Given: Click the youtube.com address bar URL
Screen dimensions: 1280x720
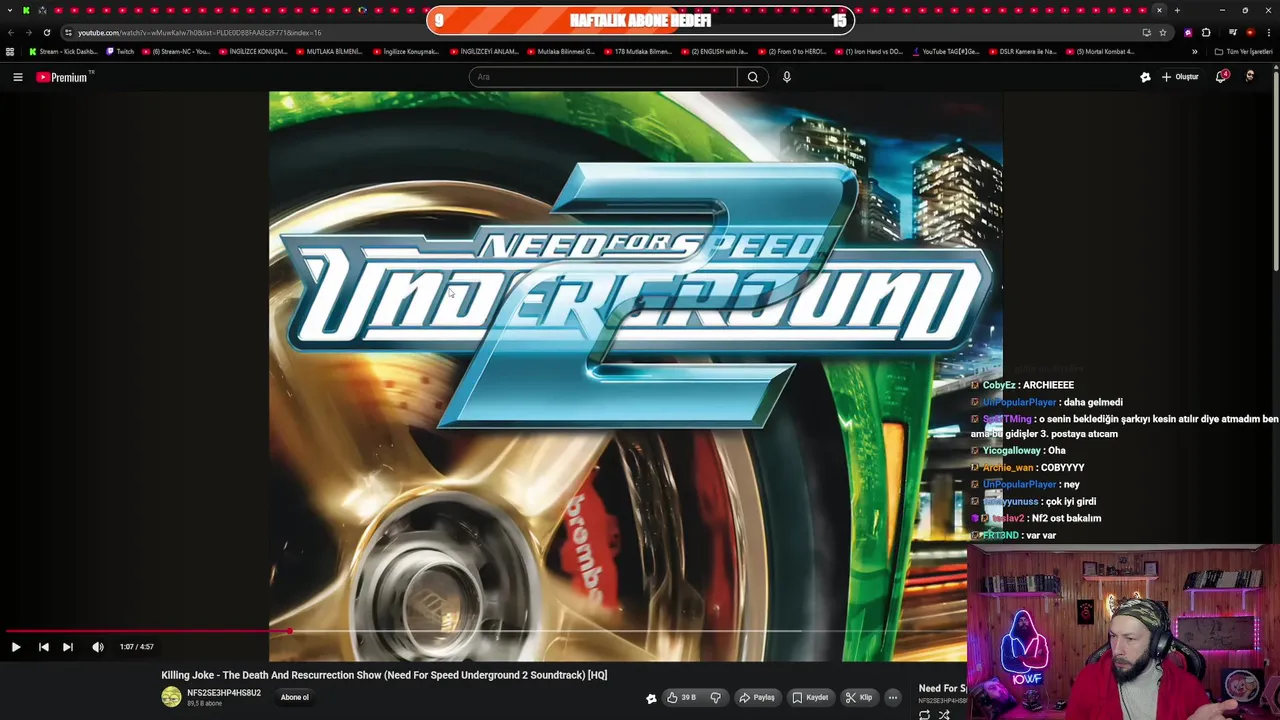Looking at the screenshot, I should (x=199, y=32).
